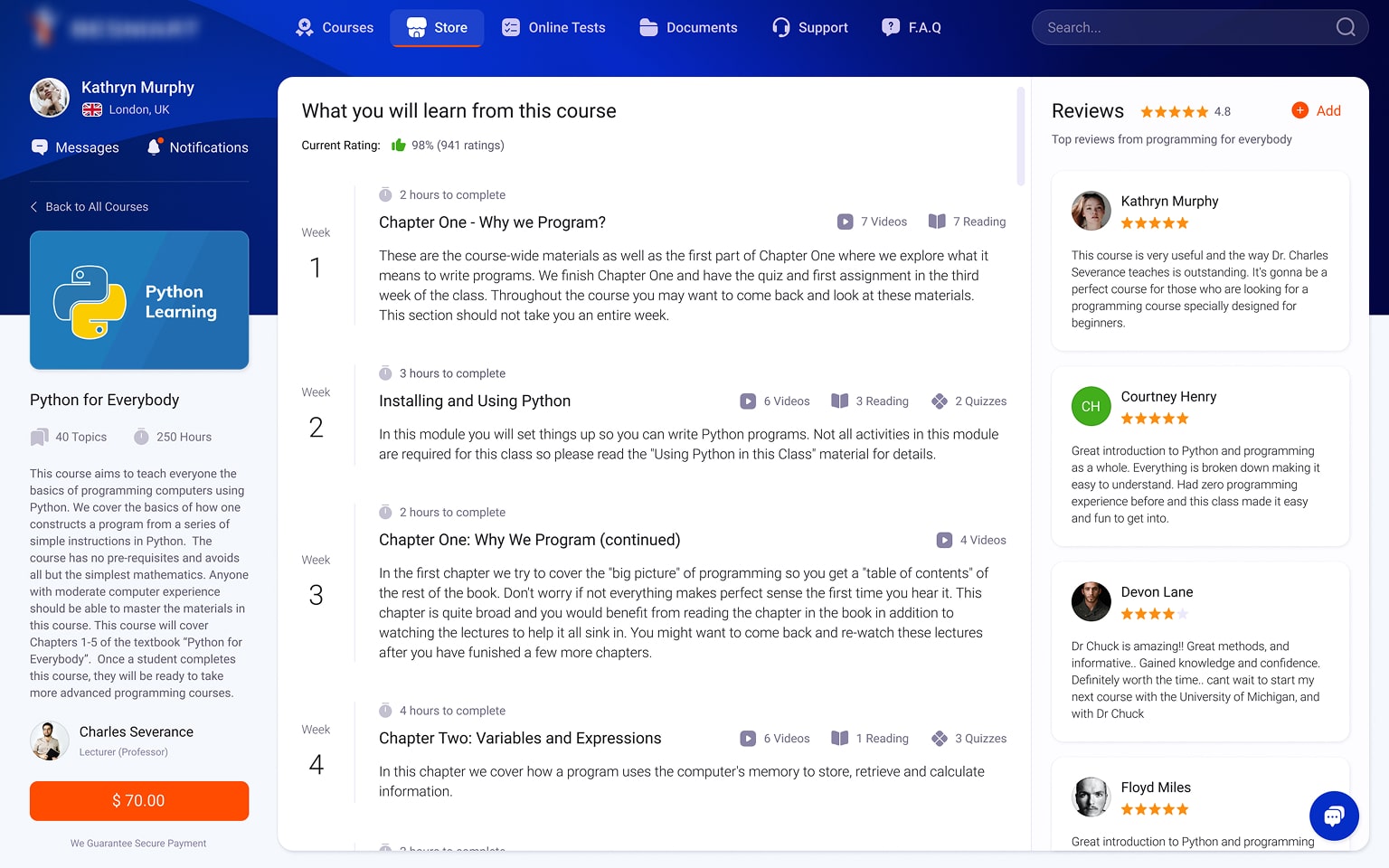Open the F.A.Q page
Screen dimensions: 1389x868
(x=912, y=27)
